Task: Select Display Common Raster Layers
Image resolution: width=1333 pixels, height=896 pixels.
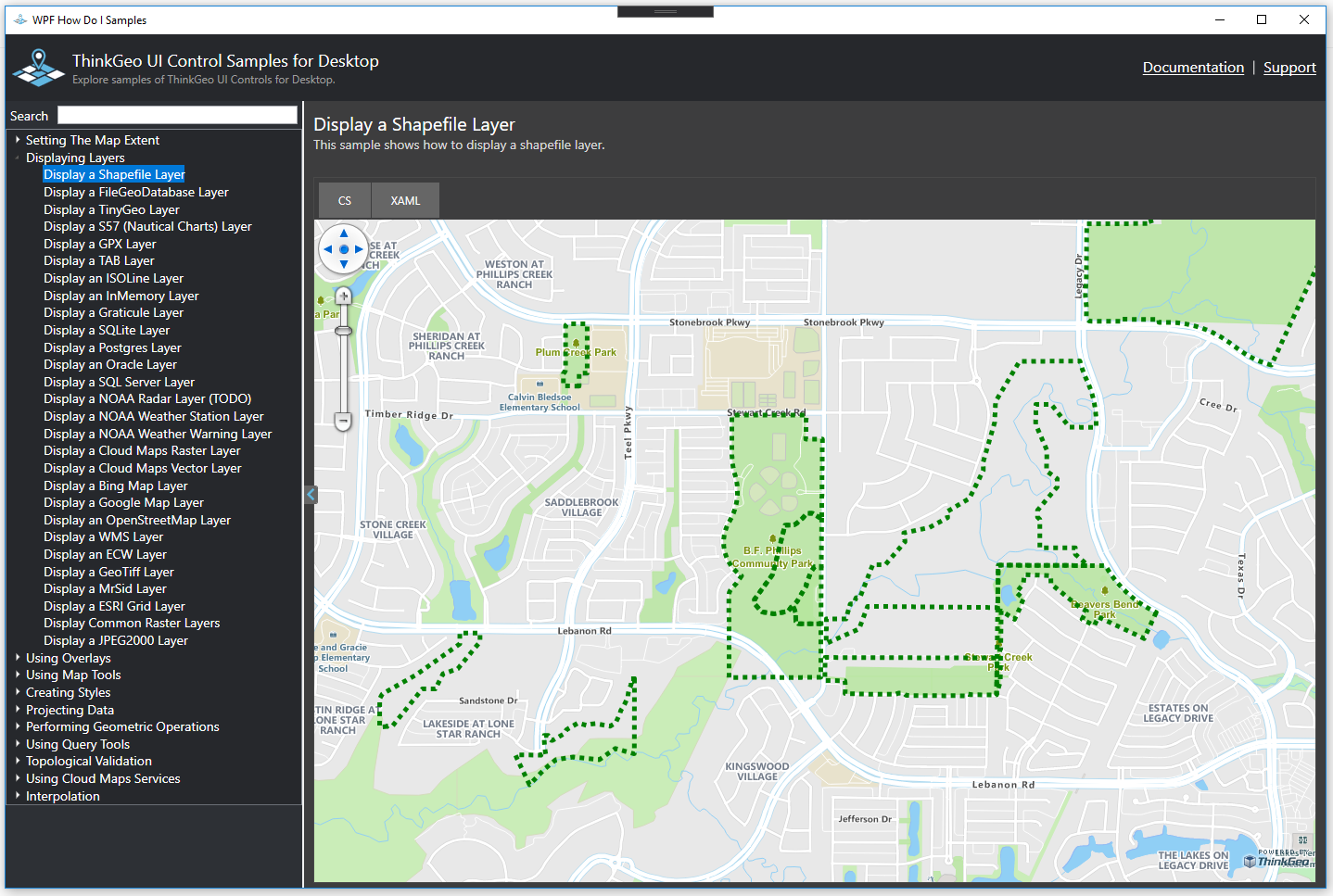Action: [x=132, y=623]
